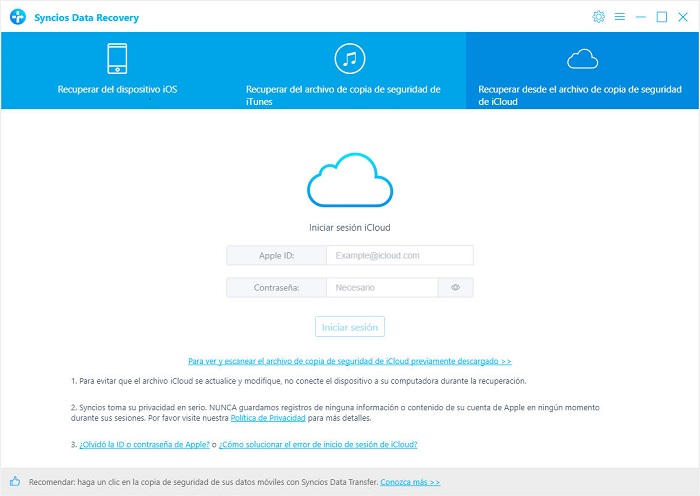Click the Syncios Data Recovery title
Image resolution: width=700 pixels, height=496 pixels.
[87, 18]
